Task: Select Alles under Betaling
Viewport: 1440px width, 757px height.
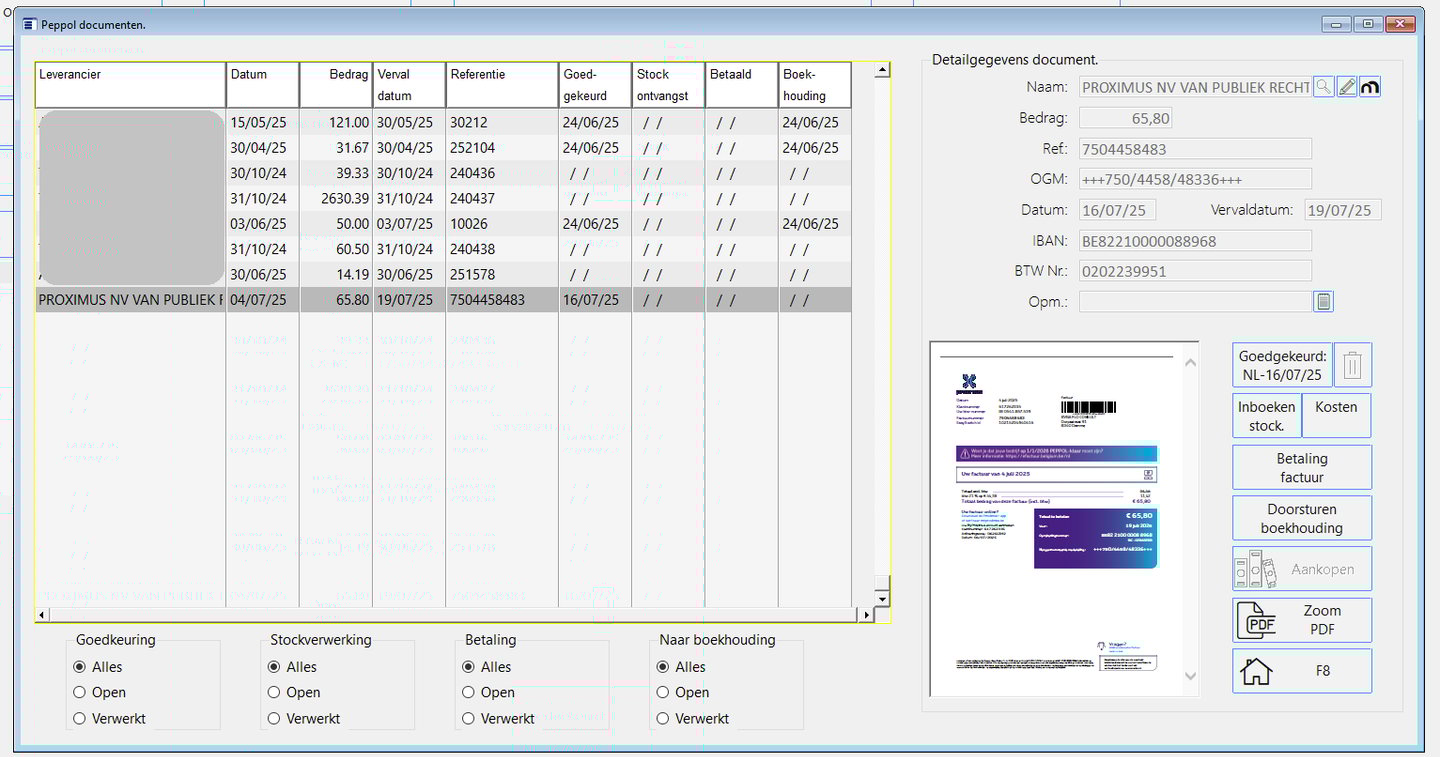Action: [x=468, y=667]
